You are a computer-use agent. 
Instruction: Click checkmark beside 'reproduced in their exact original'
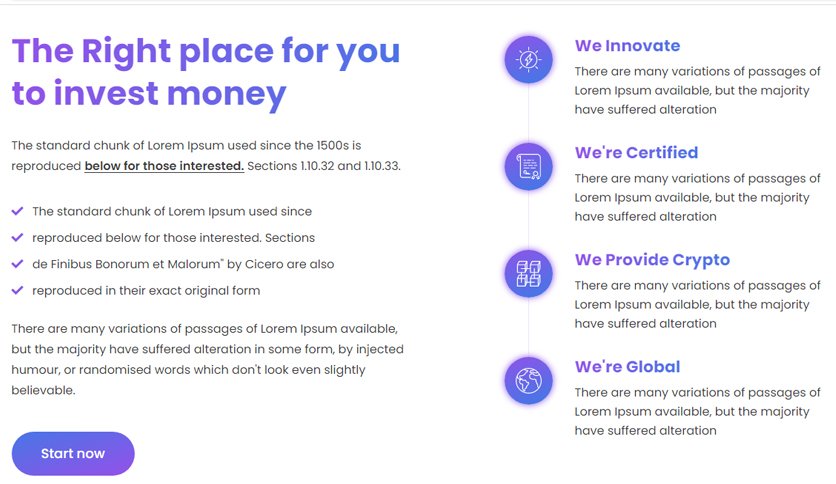tap(18, 291)
